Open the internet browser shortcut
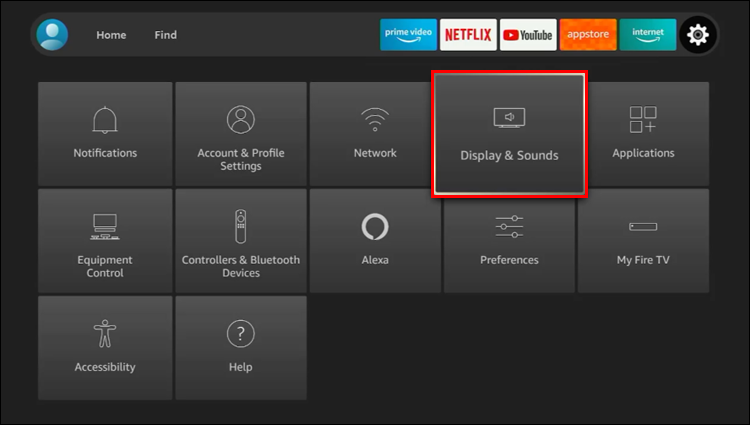 [648, 34]
